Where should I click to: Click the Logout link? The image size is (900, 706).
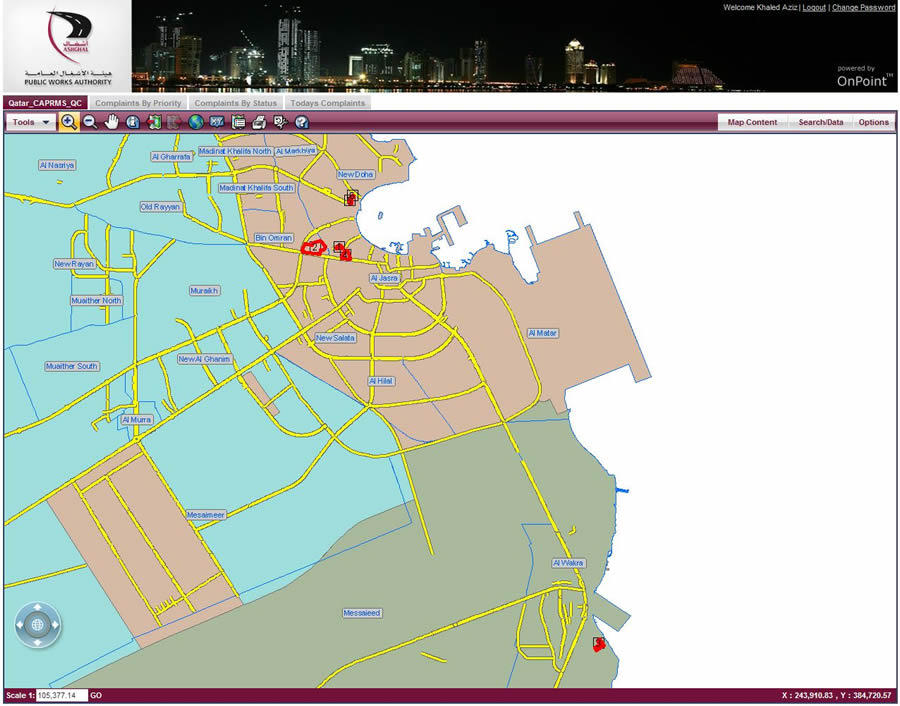[x=814, y=7]
